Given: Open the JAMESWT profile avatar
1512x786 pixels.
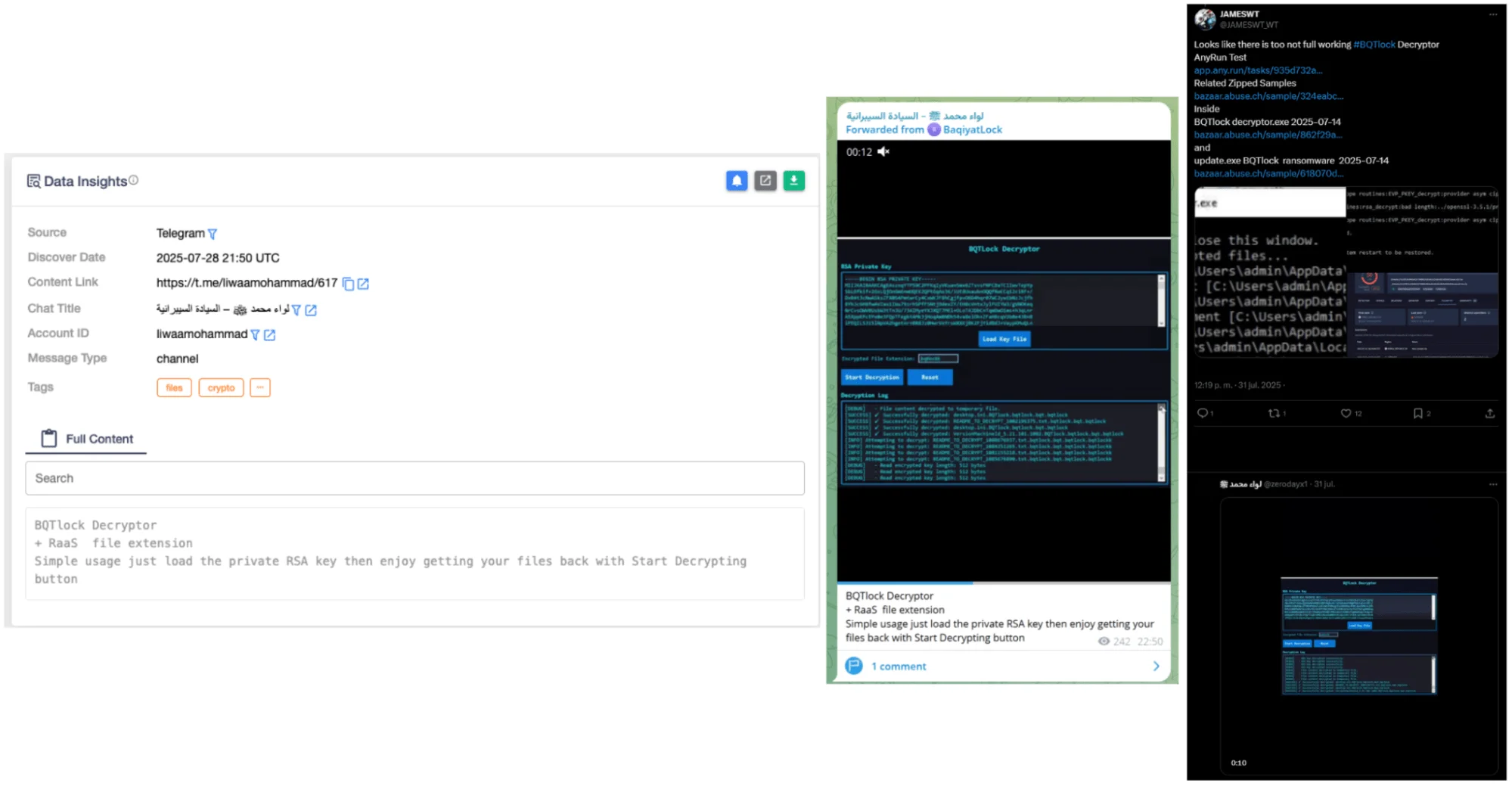Looking at the screenshot, I should tap(1205, 19).
